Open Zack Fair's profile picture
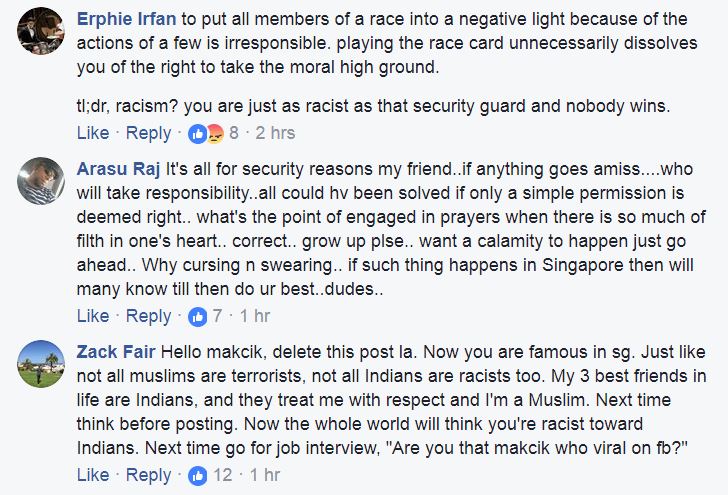728x495 pixels. pyautogui.click(x=41, y=364)
